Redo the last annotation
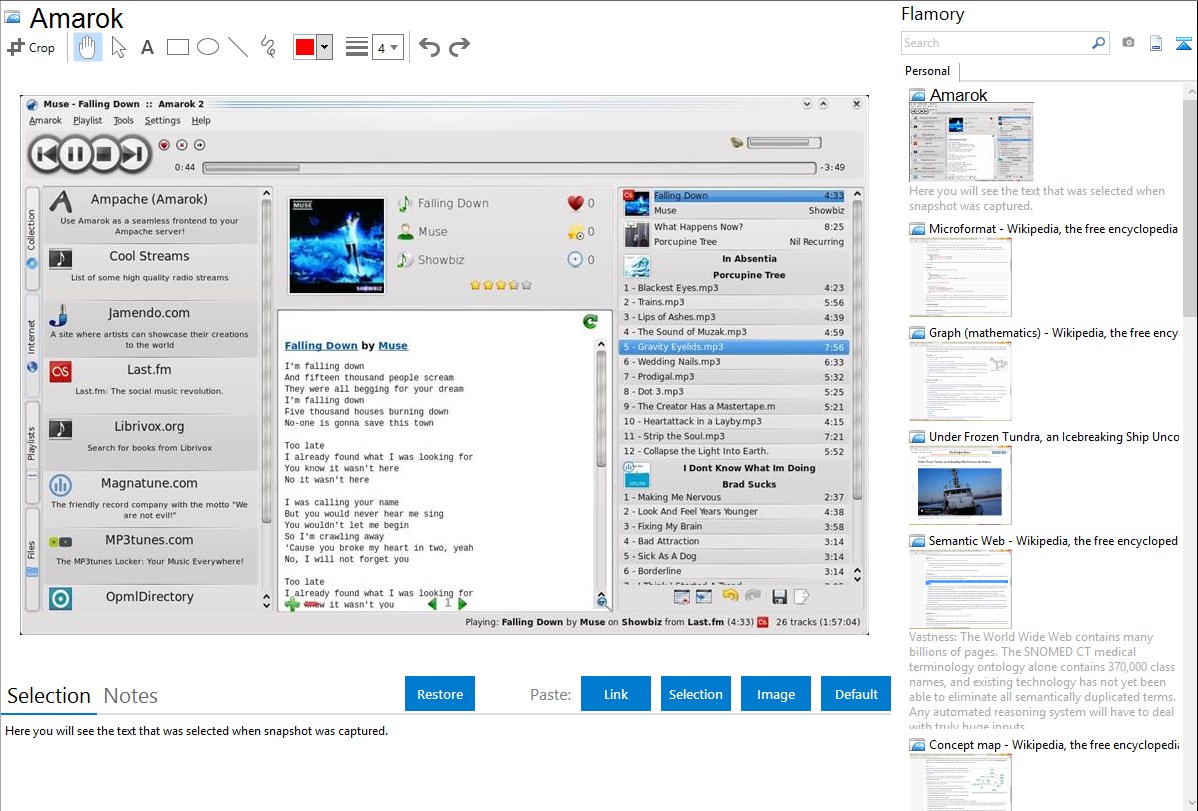Image resolution: width=1198 pixels, height=811 pixels. pos(459,47)
